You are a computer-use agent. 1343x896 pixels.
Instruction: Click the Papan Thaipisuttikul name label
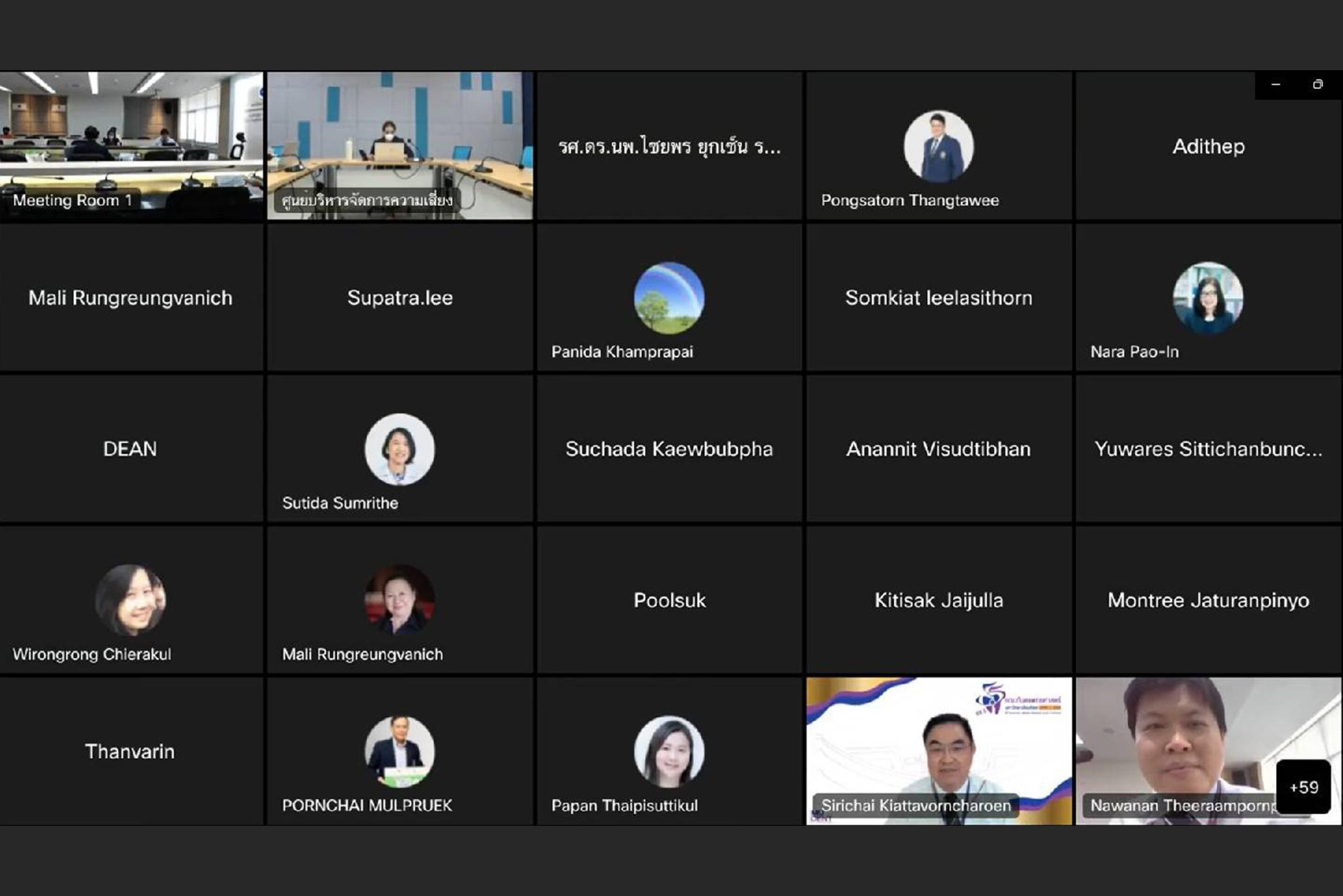[624, 806]
